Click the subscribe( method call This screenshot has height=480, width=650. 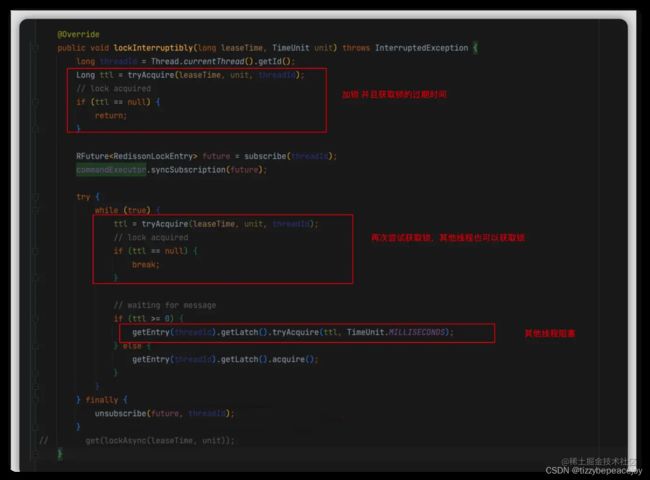[267, 156]
